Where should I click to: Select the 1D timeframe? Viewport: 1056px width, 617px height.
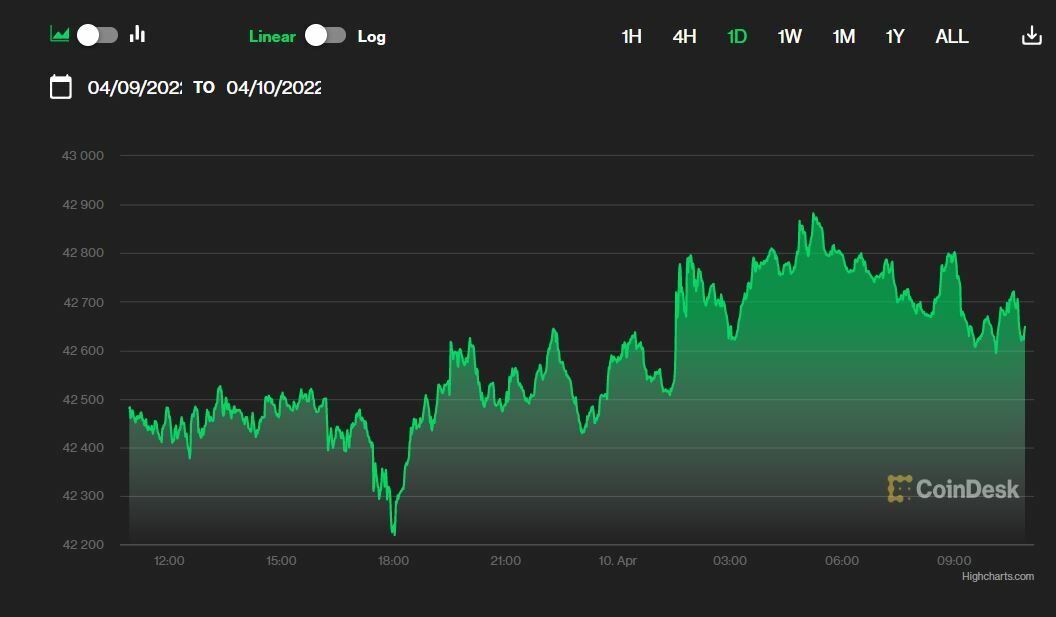(737, 36)
